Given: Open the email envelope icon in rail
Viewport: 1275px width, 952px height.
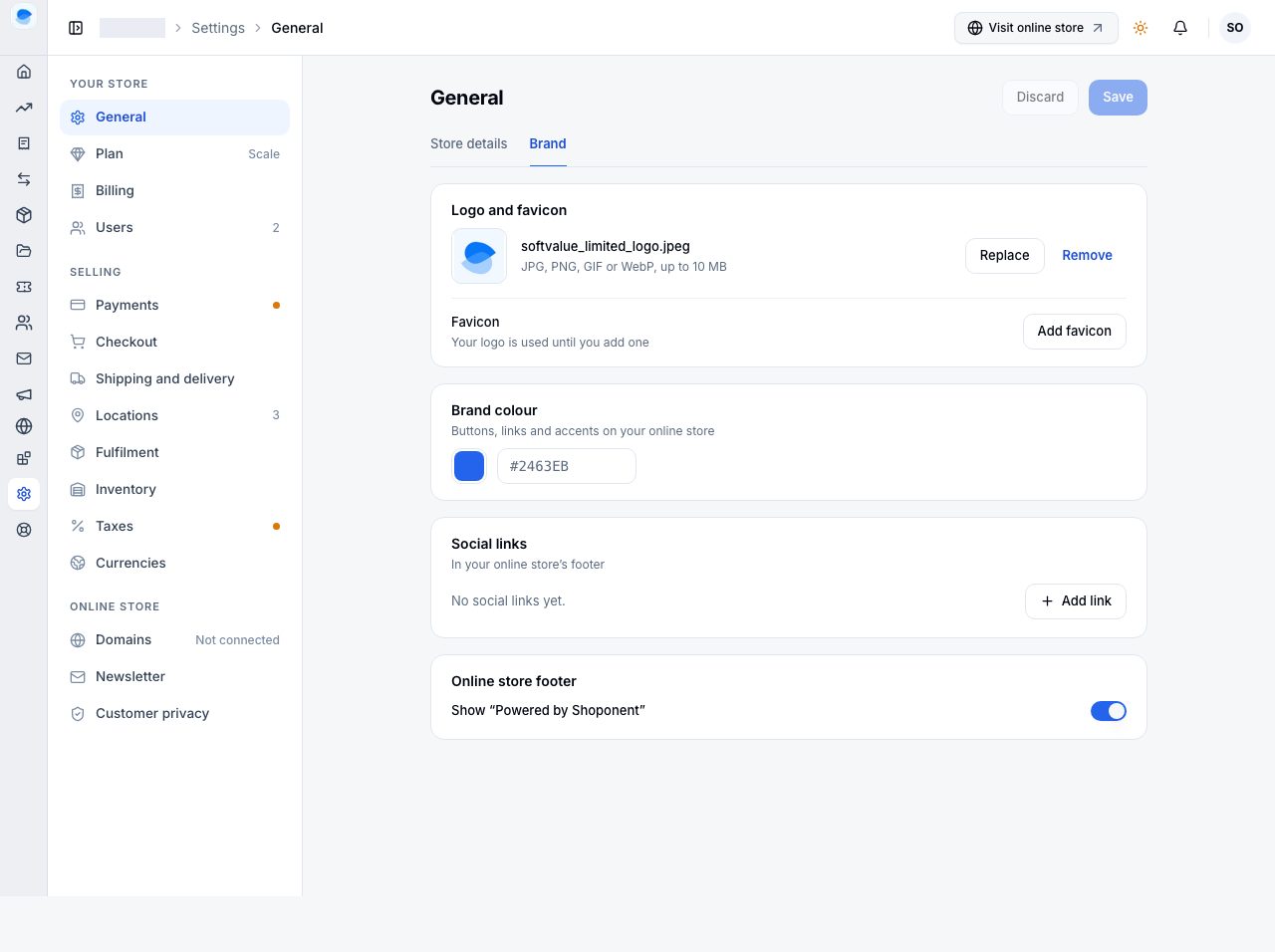Looking at the screenshot, I should click(x=24, y=358).
